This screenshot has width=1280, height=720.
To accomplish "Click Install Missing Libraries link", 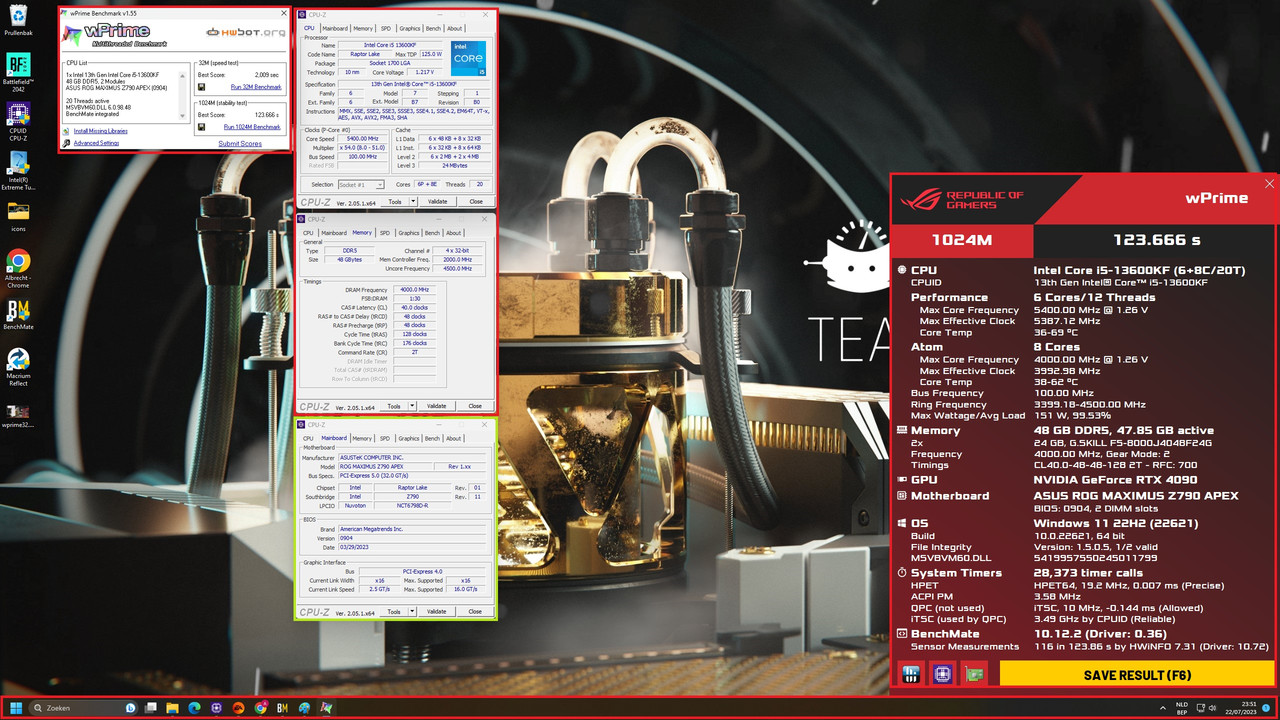I will point(101,131).
